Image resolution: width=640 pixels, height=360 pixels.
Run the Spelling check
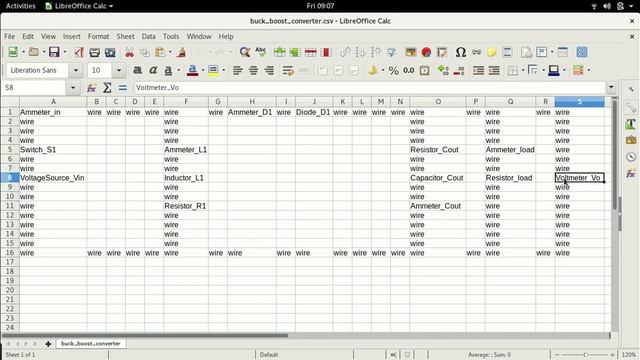pyautogui.click(x=260, y=52)
